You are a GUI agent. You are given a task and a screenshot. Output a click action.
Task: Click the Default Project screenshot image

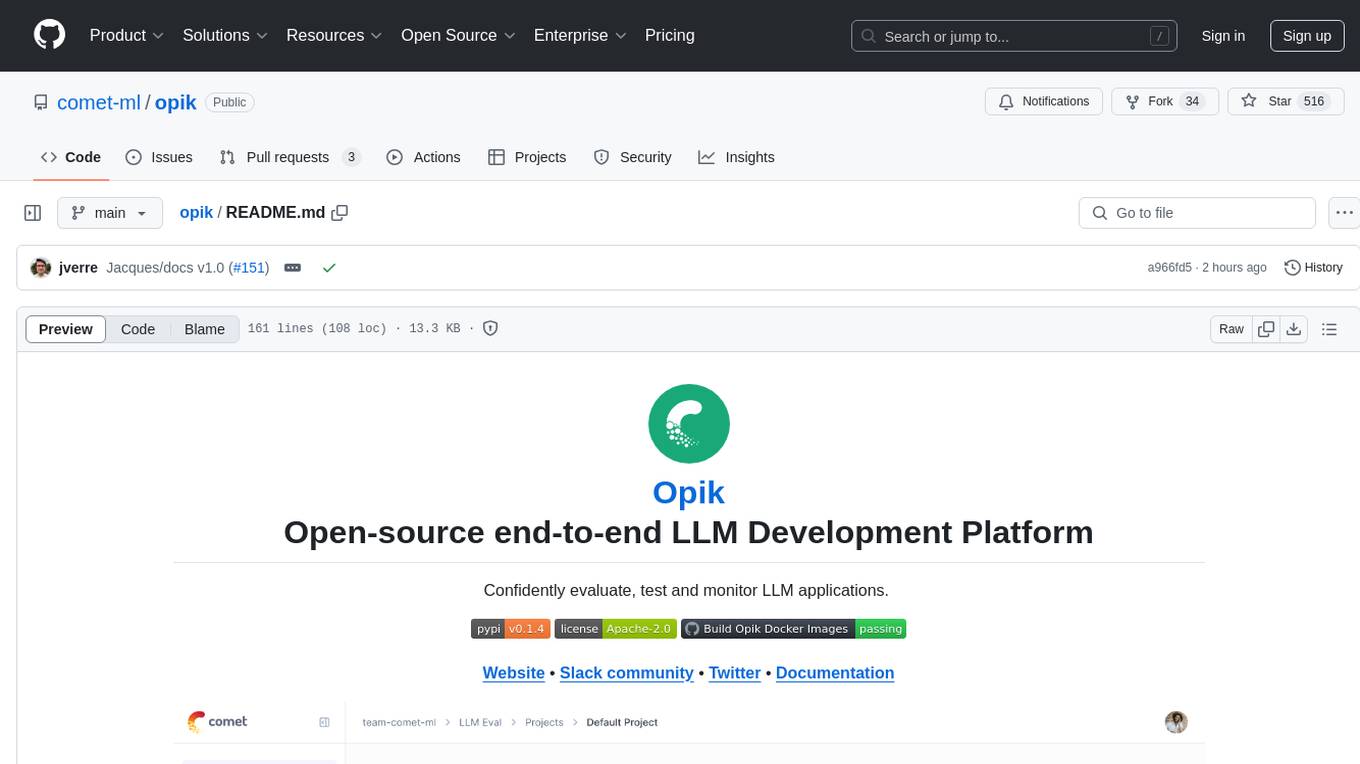689,732
